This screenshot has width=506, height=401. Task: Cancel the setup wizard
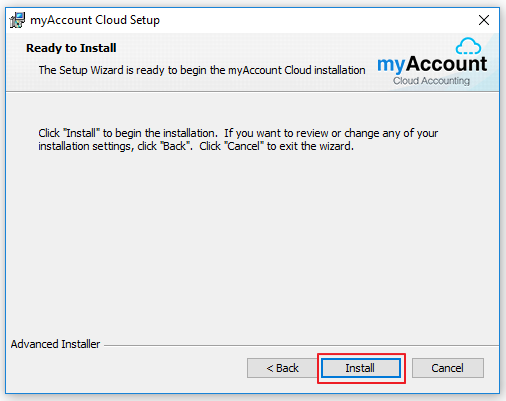point(447,368)
